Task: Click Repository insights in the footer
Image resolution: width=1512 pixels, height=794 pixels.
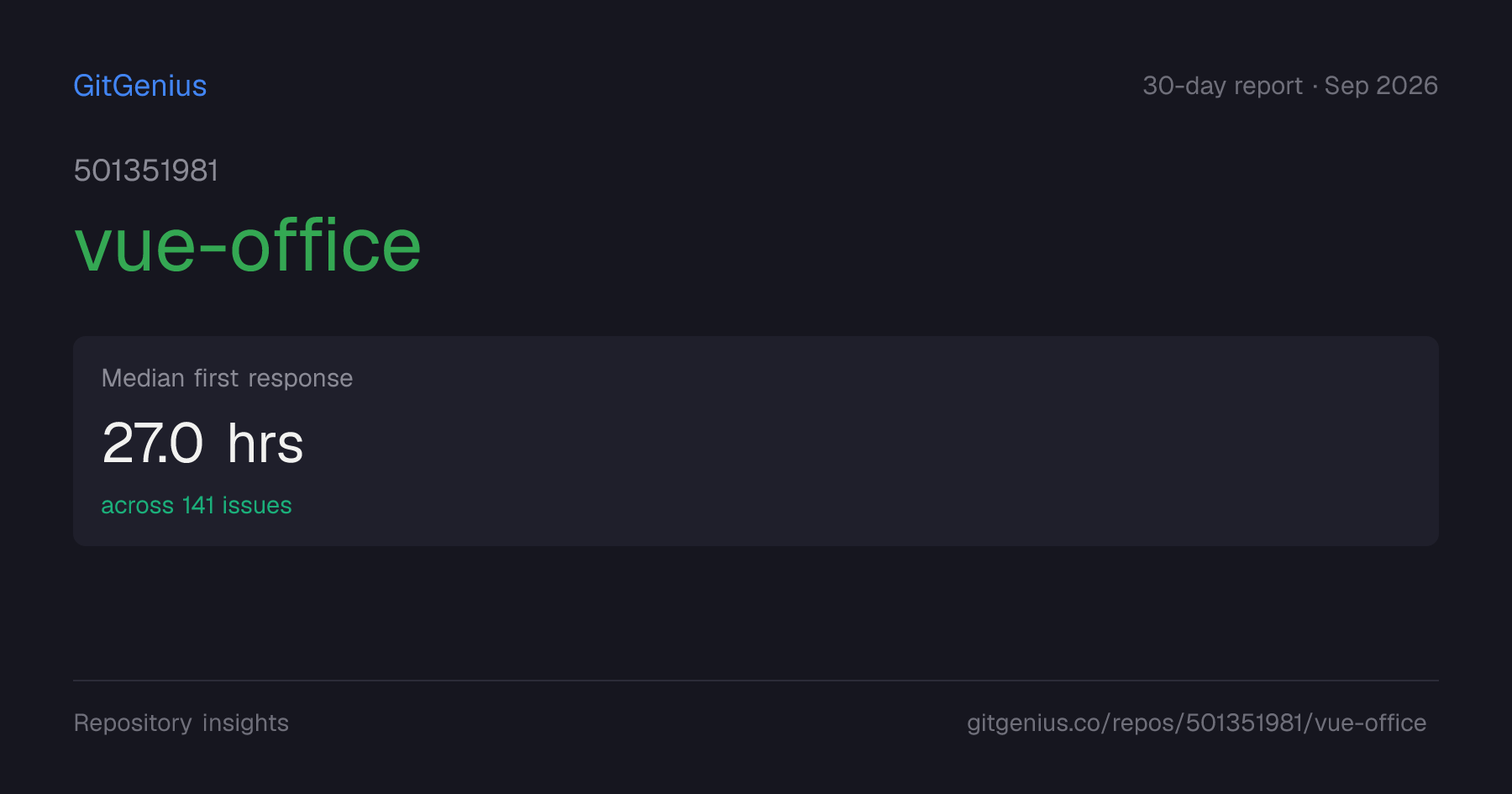Action: point(181,723)
